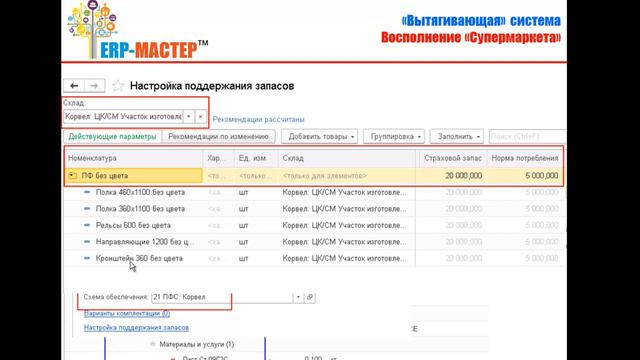Click item icon beside Рельсы 600
Viewport: 640px width, 360px height.
[87, 225]
